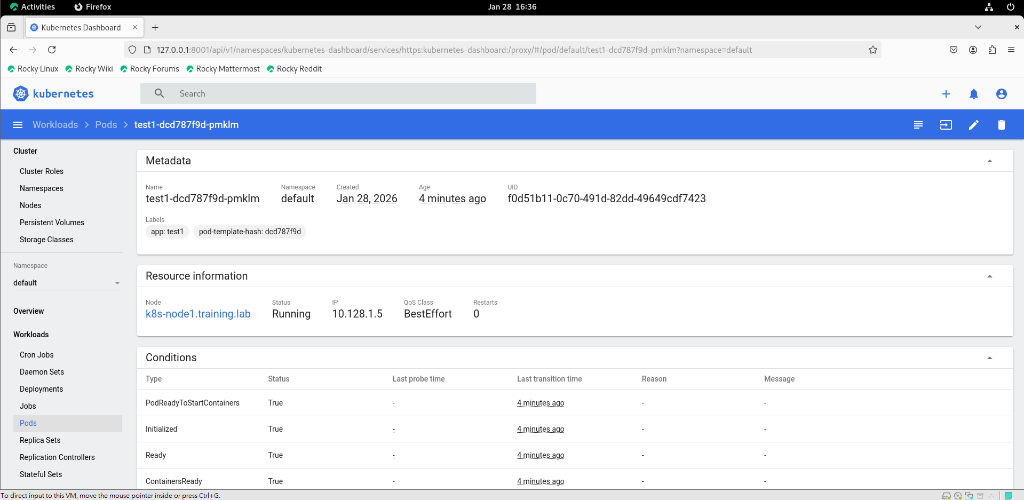Open the pod logs icon
Viewport: 1024px width, 500px height.
[x=918, y=125]
